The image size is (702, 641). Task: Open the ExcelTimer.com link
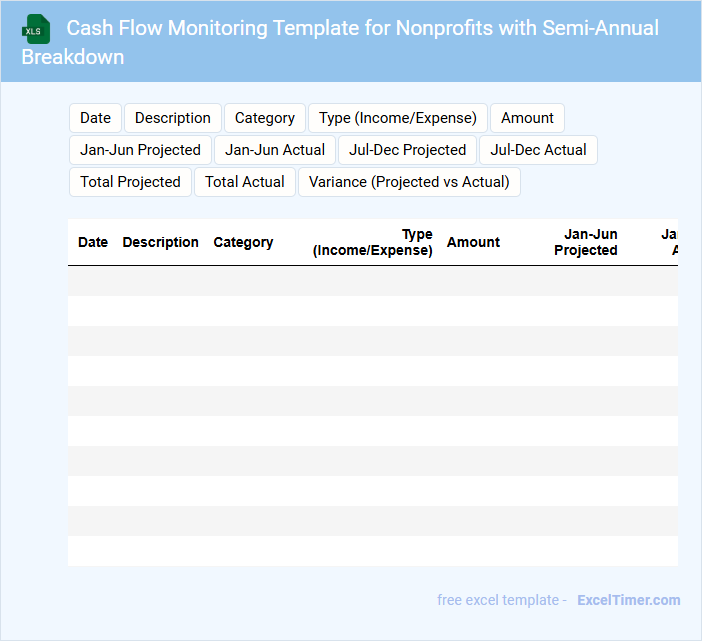click(x=628, y=600)
